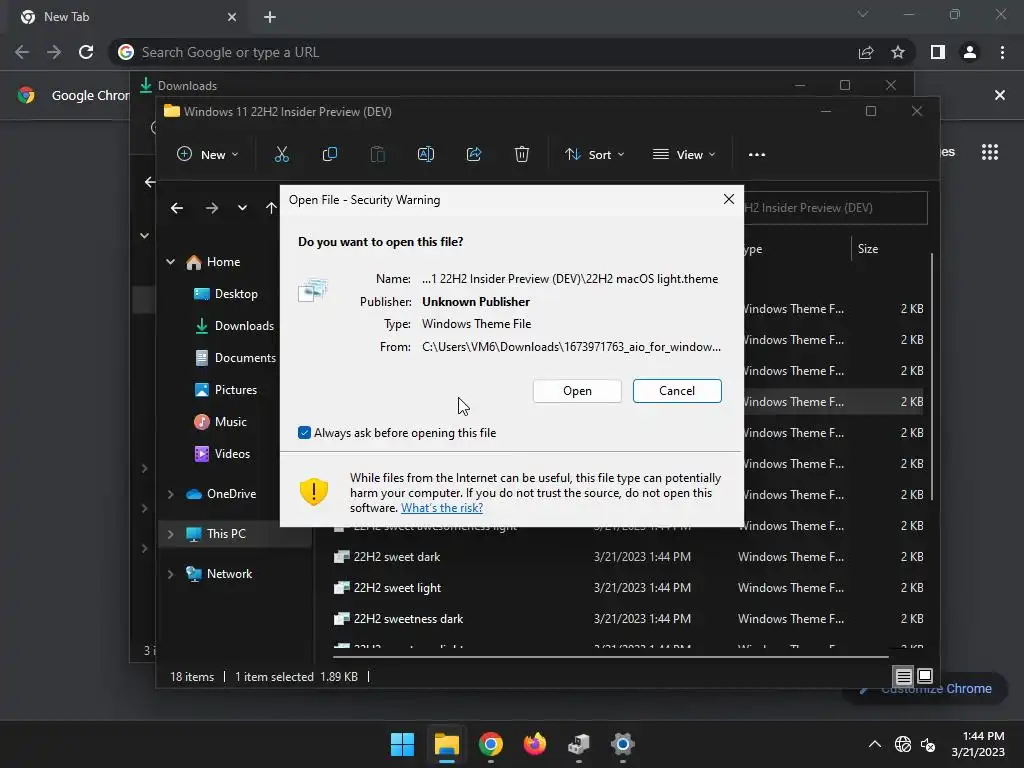Click the Share icon in Explorer toolbar

coord(474,154)
